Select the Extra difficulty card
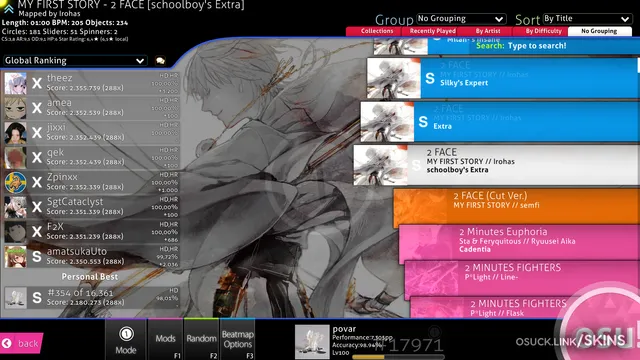 coord(500,122)
